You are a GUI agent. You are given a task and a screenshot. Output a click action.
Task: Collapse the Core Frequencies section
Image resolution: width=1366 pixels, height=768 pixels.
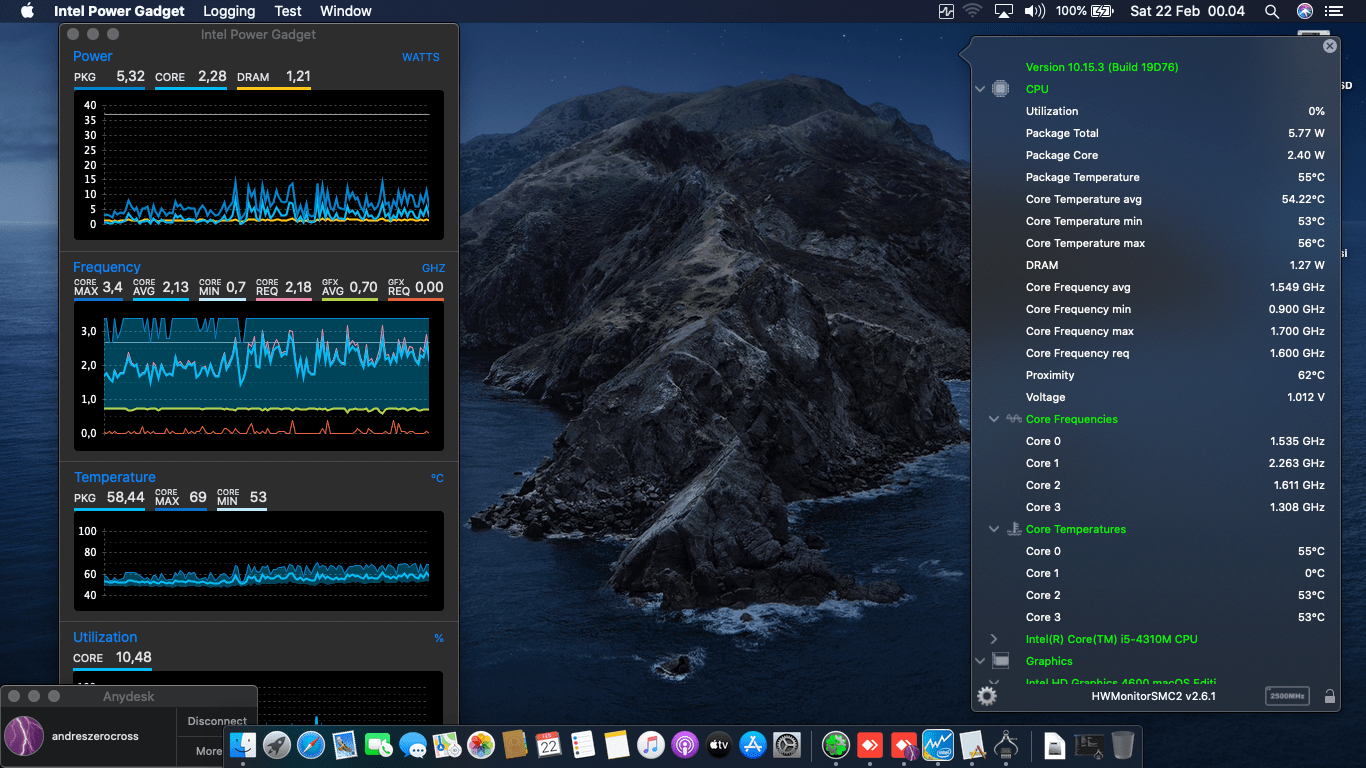coord(993,419)
